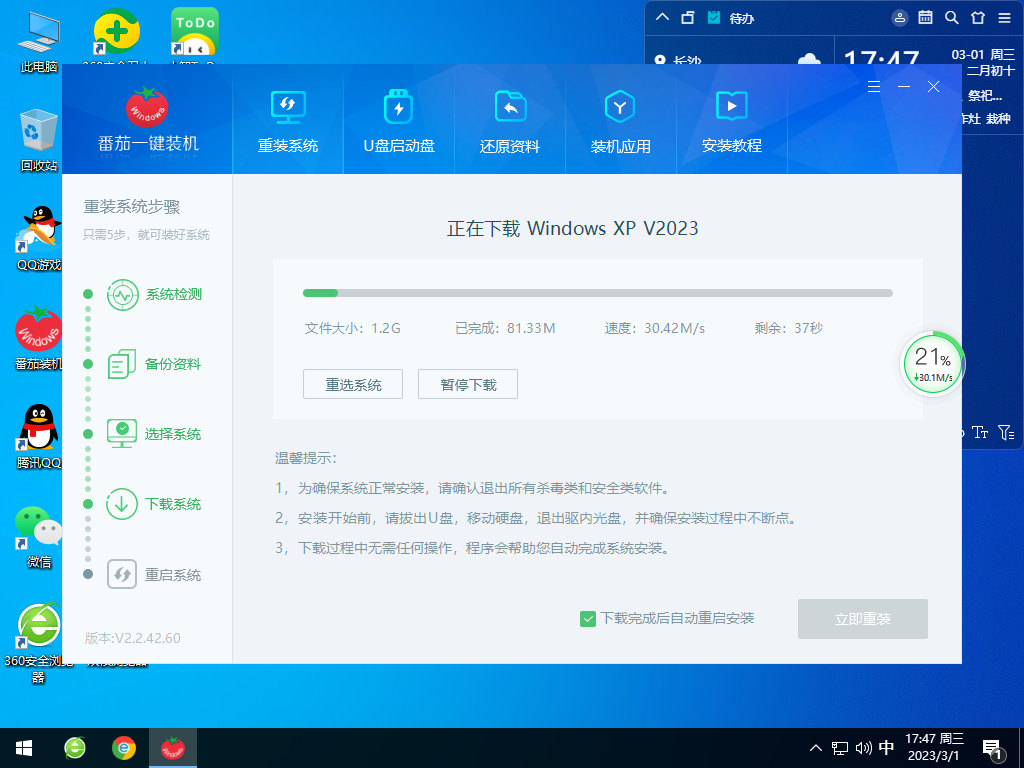
Task: Click the 速度：30.42M/s value
Action: tap(654, 328)
